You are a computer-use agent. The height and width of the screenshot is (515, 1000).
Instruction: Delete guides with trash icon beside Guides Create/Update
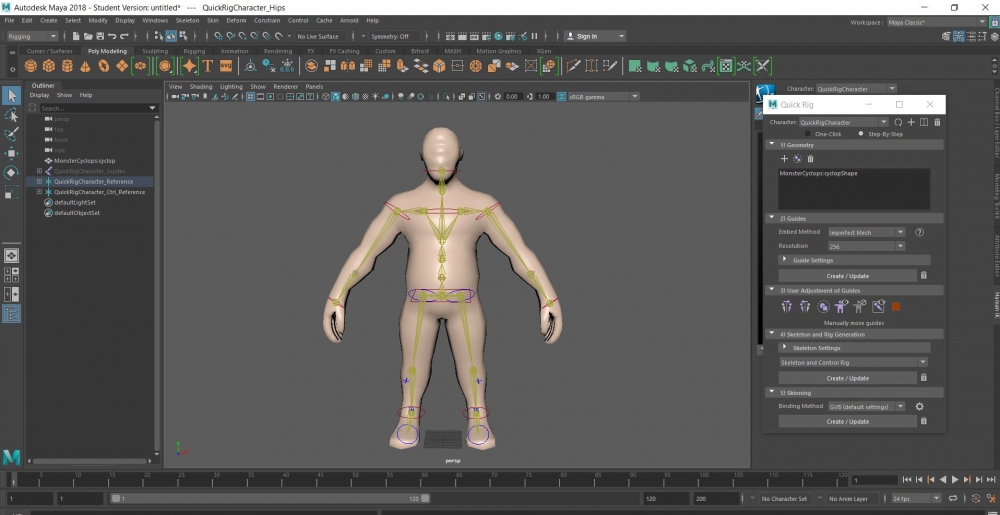click(x=923, y=275)
